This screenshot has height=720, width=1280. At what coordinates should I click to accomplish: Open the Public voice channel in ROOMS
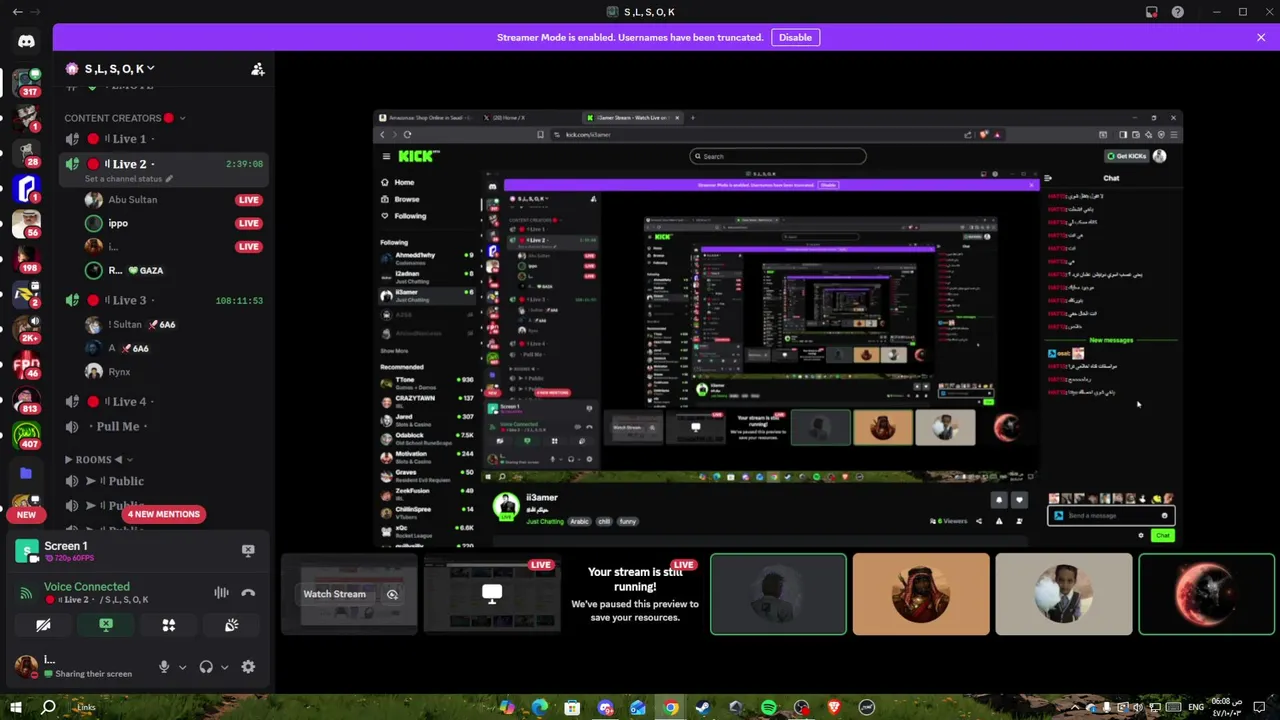pos(165,481)
